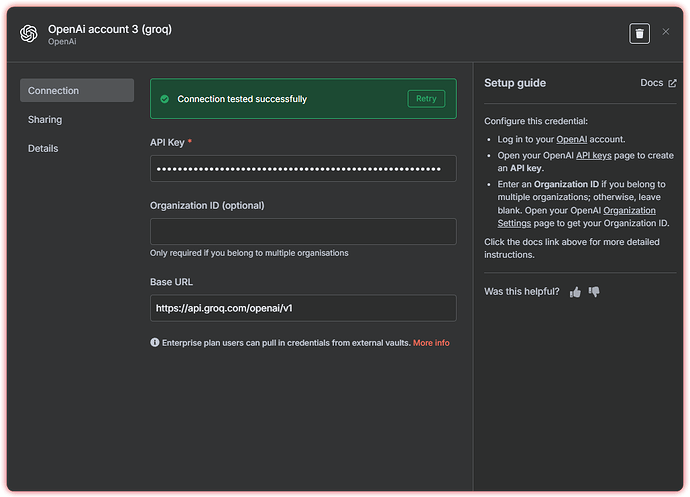690x497 pixels.
Task: Open the Docs link
Action: (658, 83)
